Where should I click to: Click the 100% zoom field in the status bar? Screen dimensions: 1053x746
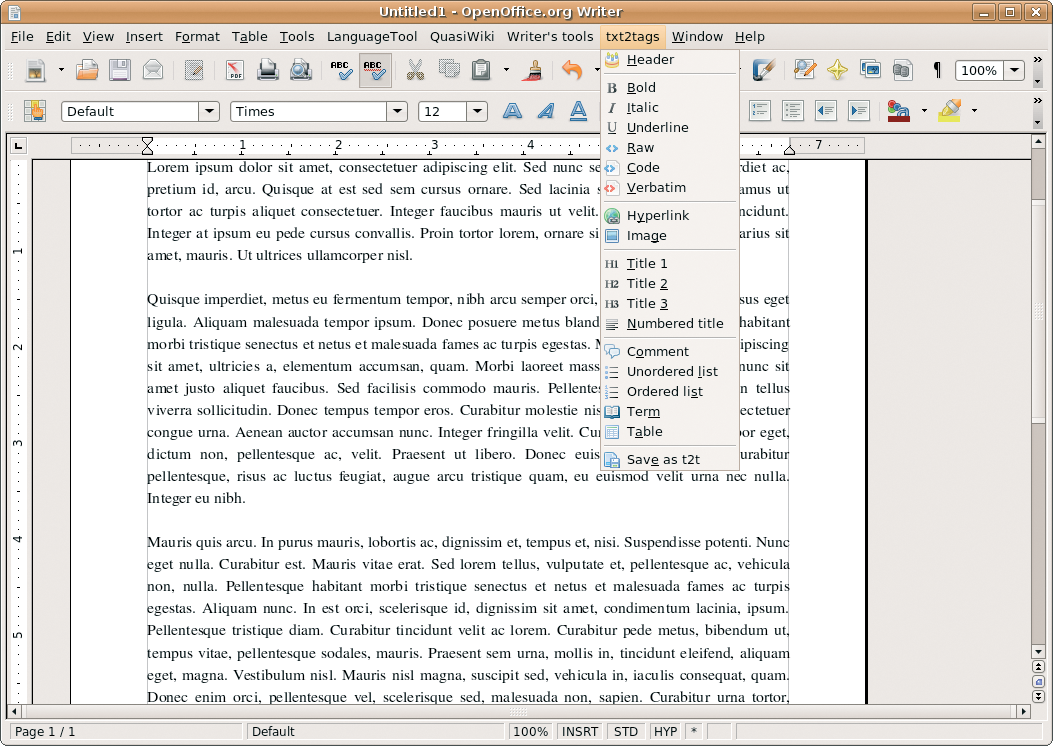531,731
